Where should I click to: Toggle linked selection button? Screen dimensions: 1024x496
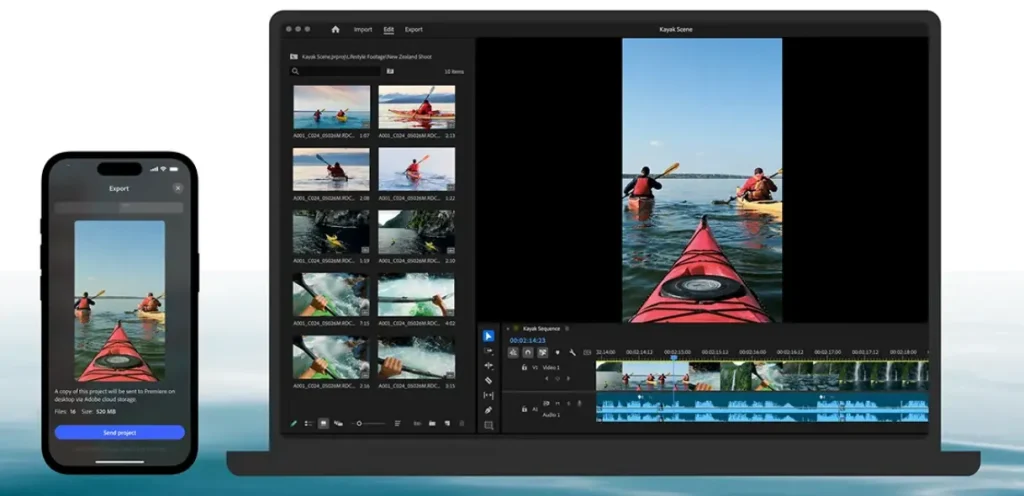(542, 352)
